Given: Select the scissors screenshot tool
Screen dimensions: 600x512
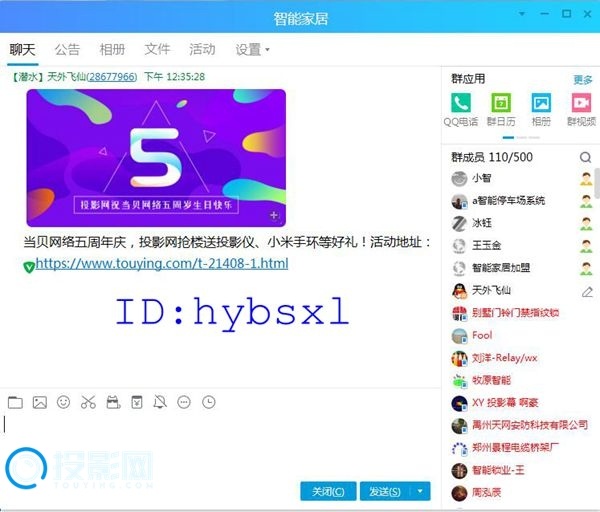Looking at the screenshot, I should pyautogui.click(x=88, y=402).
